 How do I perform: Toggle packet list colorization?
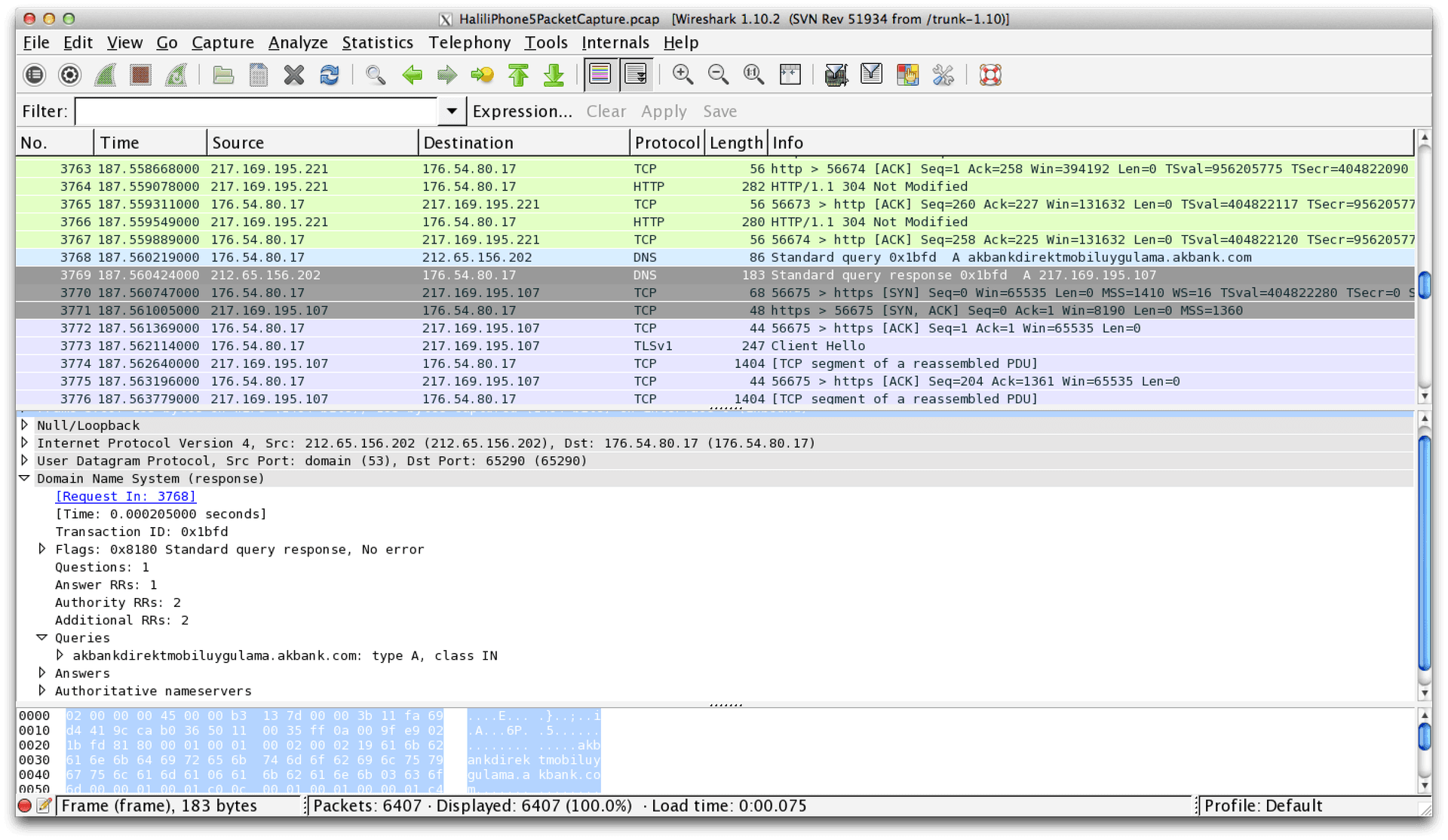[x=600, y=75]
